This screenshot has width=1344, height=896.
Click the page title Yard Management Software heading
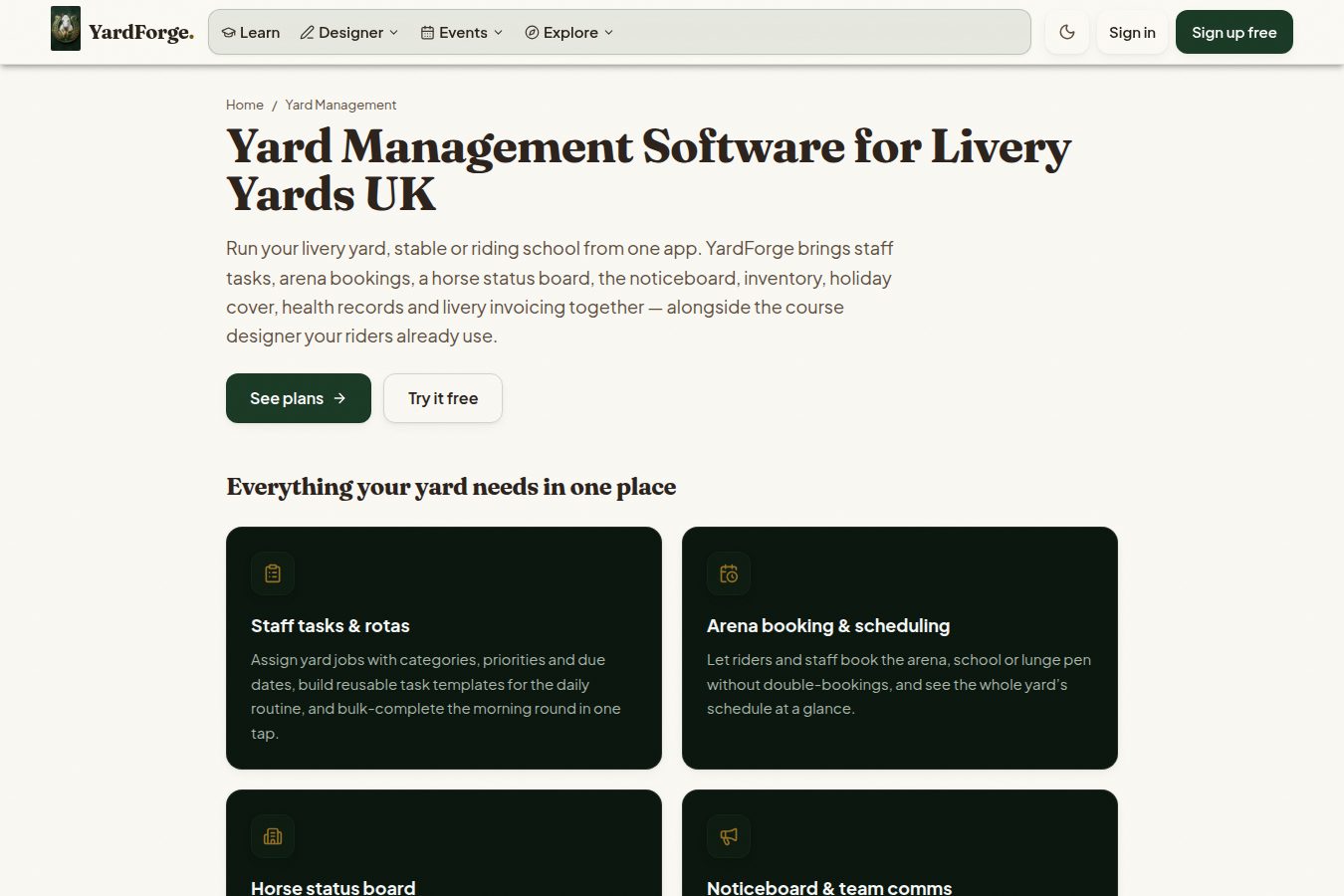coord(649,170)
